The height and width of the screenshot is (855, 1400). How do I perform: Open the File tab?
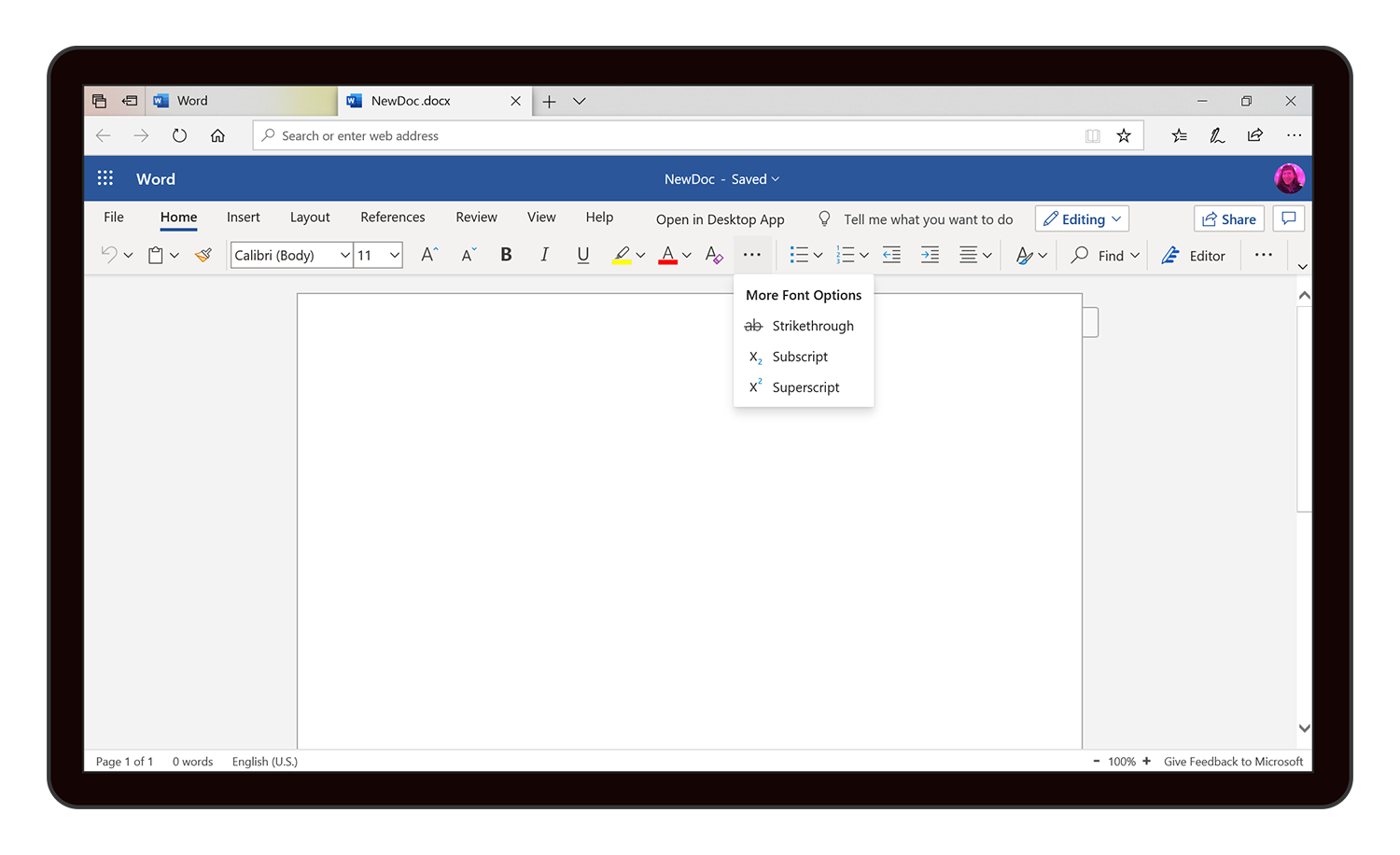(114, 217)
